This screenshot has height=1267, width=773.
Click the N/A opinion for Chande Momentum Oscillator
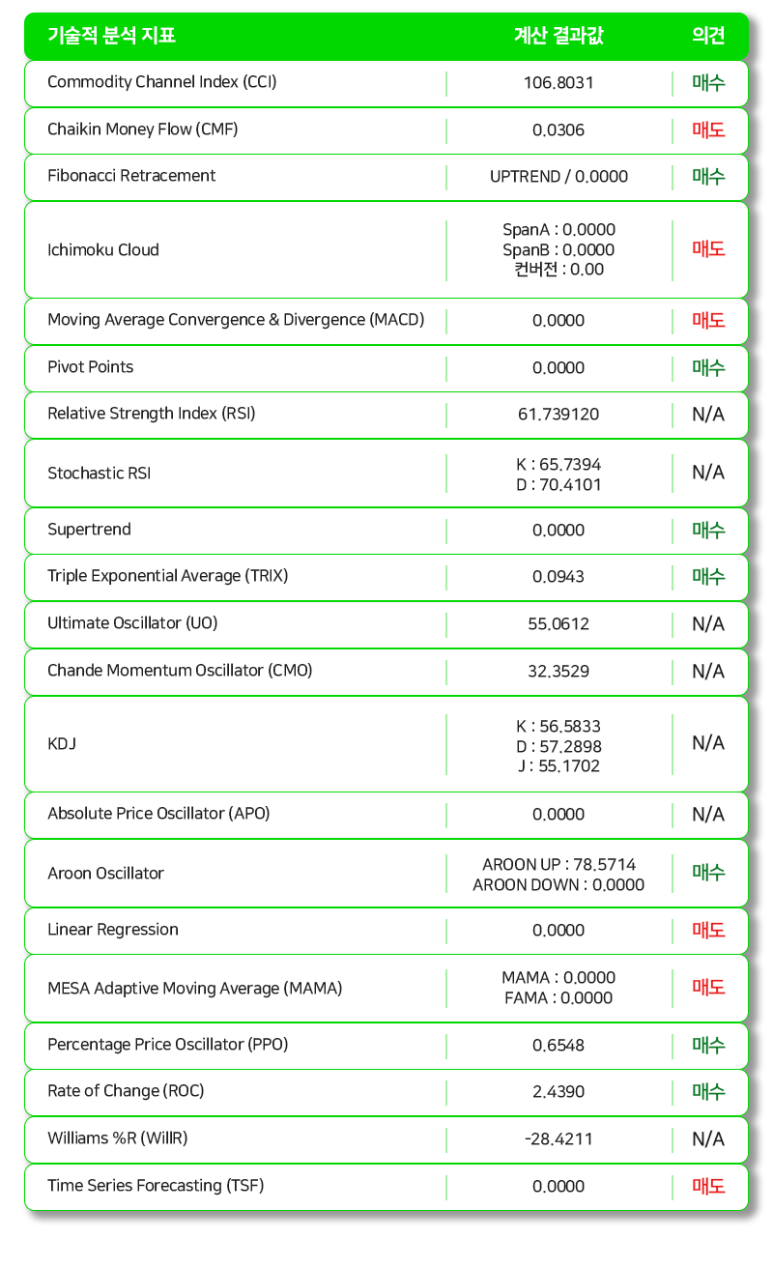point(708,671)
